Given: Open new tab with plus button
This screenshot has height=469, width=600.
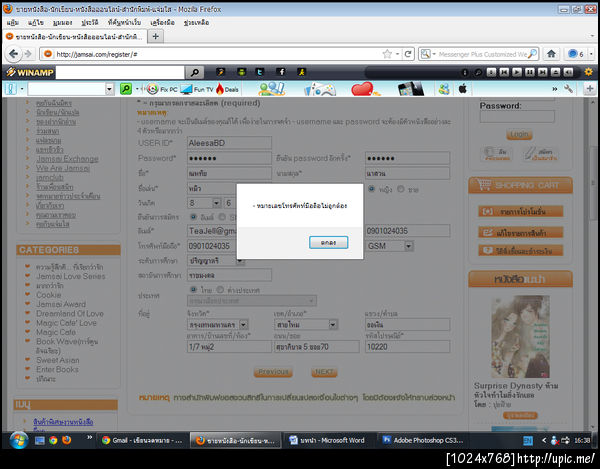Looking at the screenshot, I should tap(155, 36).
